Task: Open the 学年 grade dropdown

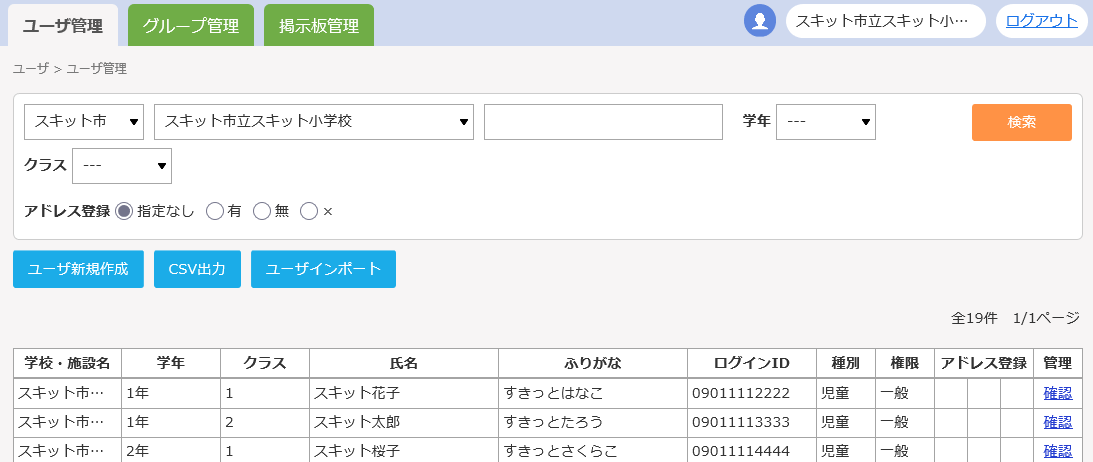Action: (x=825, y=122)
